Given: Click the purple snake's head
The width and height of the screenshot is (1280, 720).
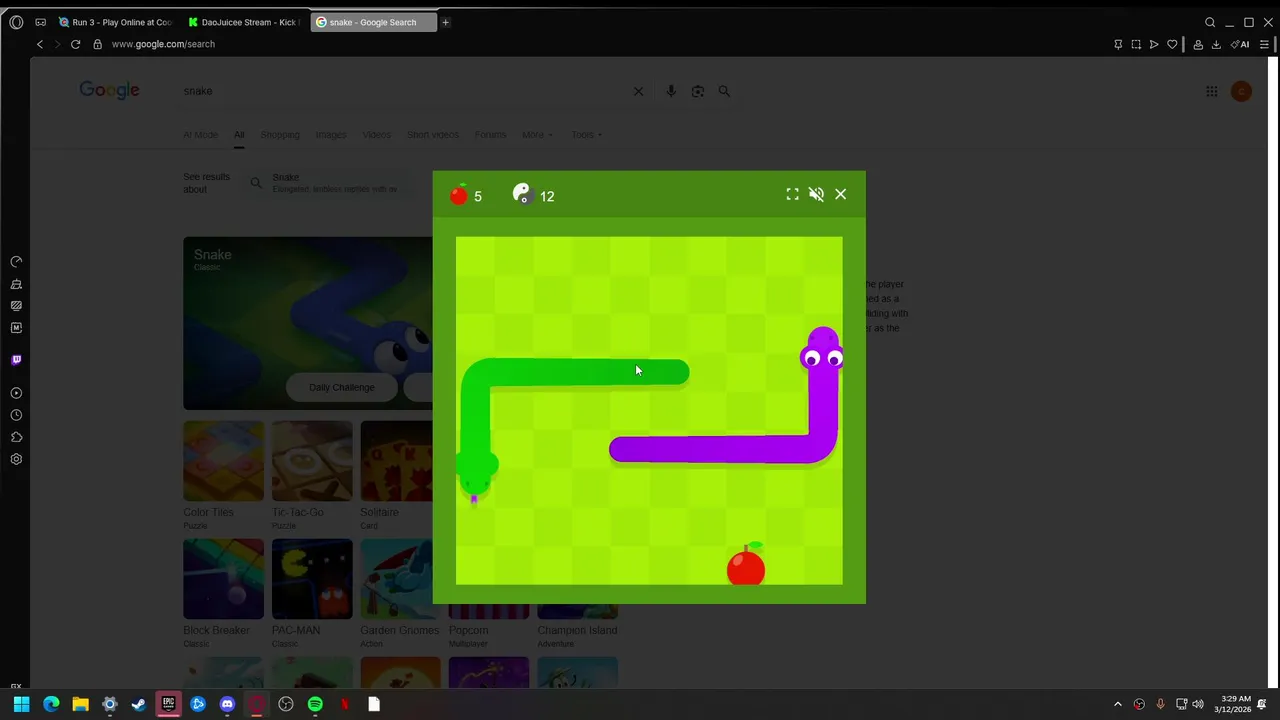Looking at the screenshot, I should 822,351.
